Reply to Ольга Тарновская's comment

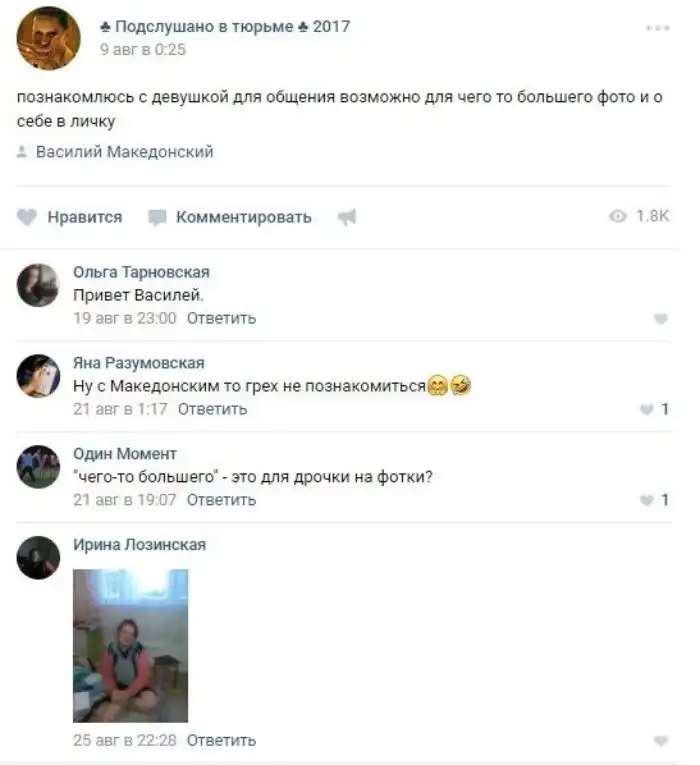(221, 319)
